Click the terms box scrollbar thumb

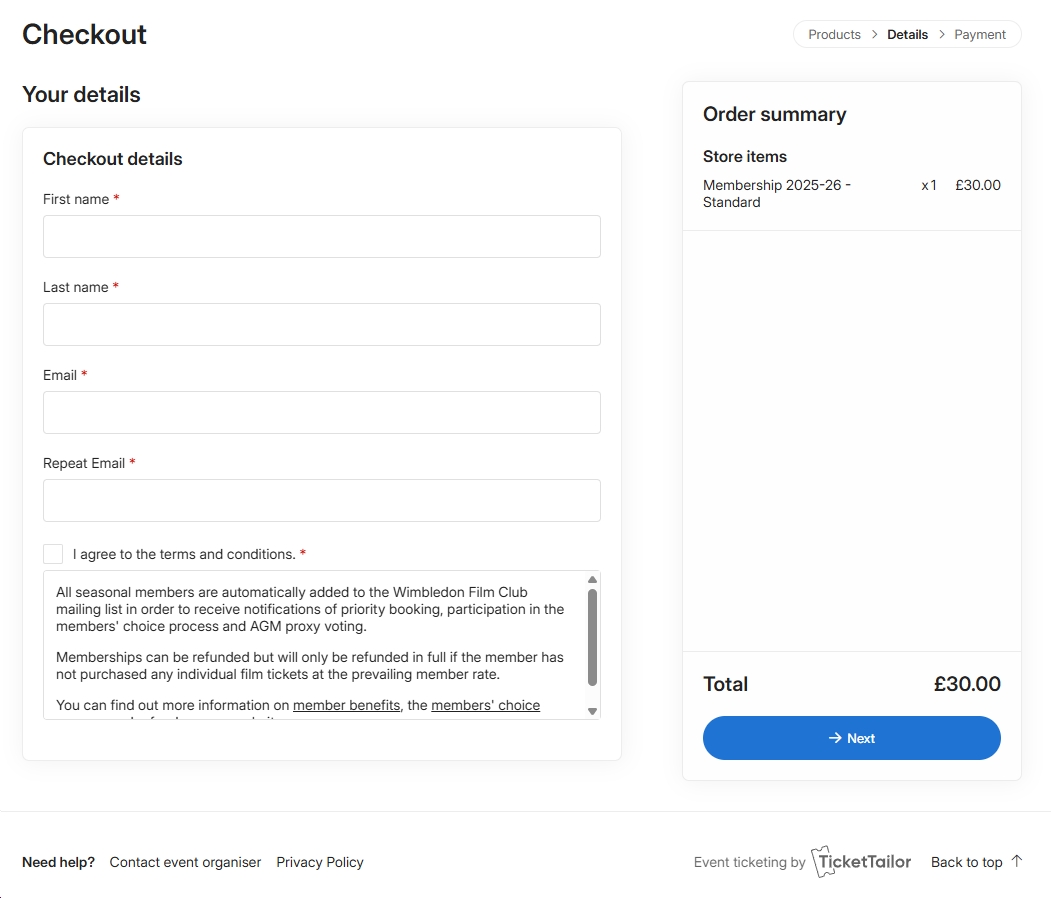[592, 637]
